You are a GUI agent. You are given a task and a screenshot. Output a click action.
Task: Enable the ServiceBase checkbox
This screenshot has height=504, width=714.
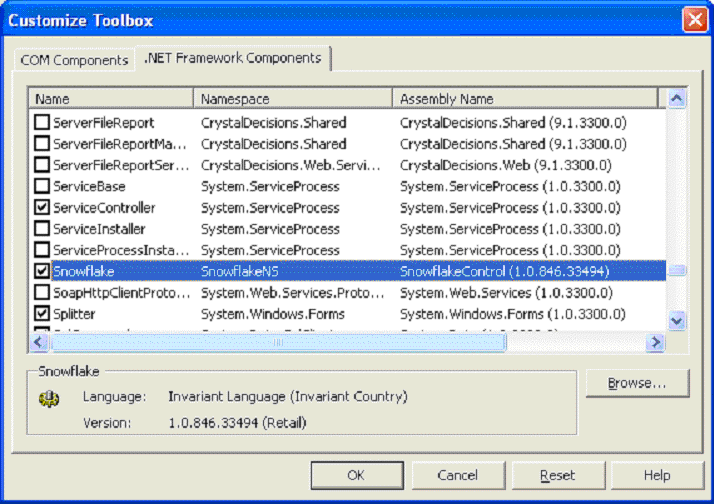pyautogui.click(x=42, y=186)
